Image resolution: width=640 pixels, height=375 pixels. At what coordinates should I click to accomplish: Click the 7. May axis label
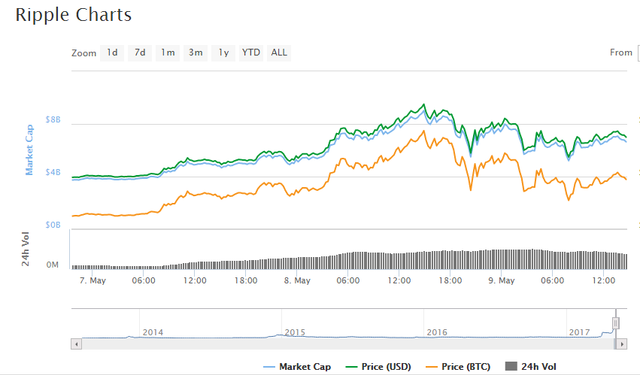pyautogui.click(x=93, y=281)
